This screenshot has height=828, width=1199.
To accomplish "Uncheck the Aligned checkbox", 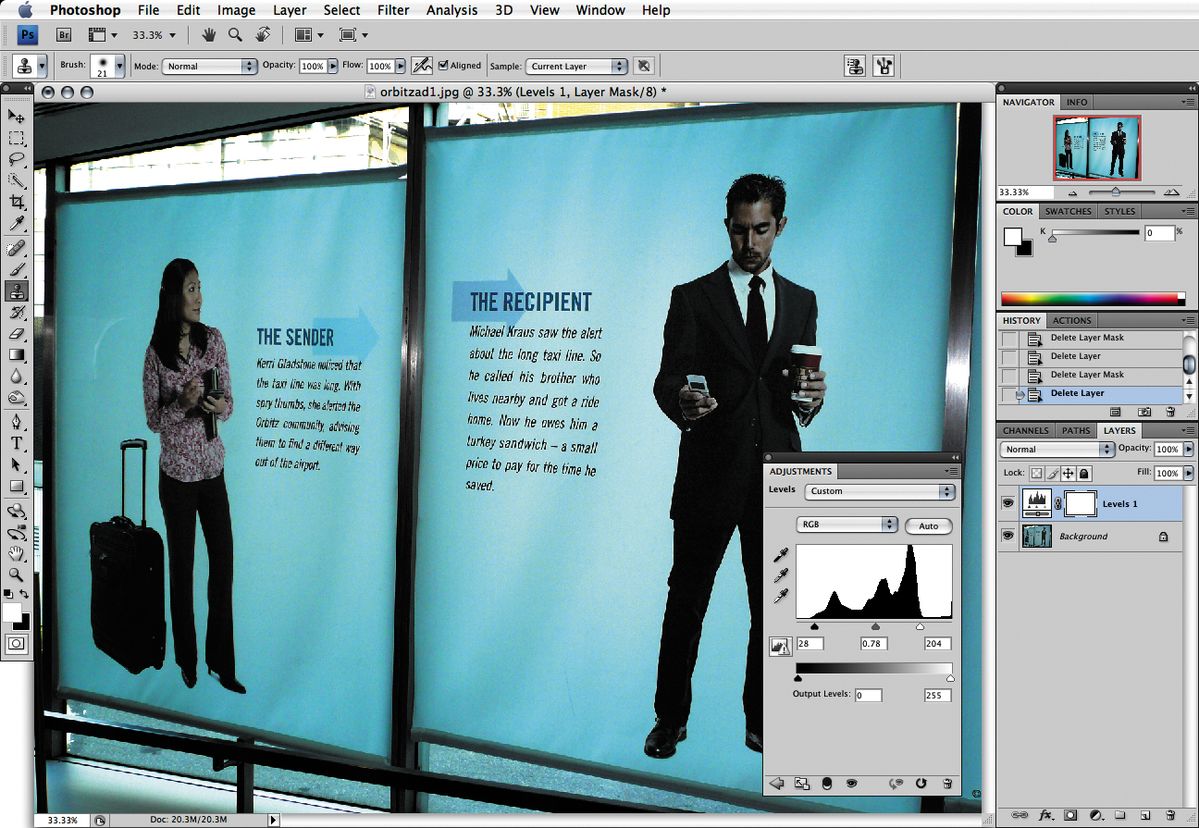I will click(443, 66).
